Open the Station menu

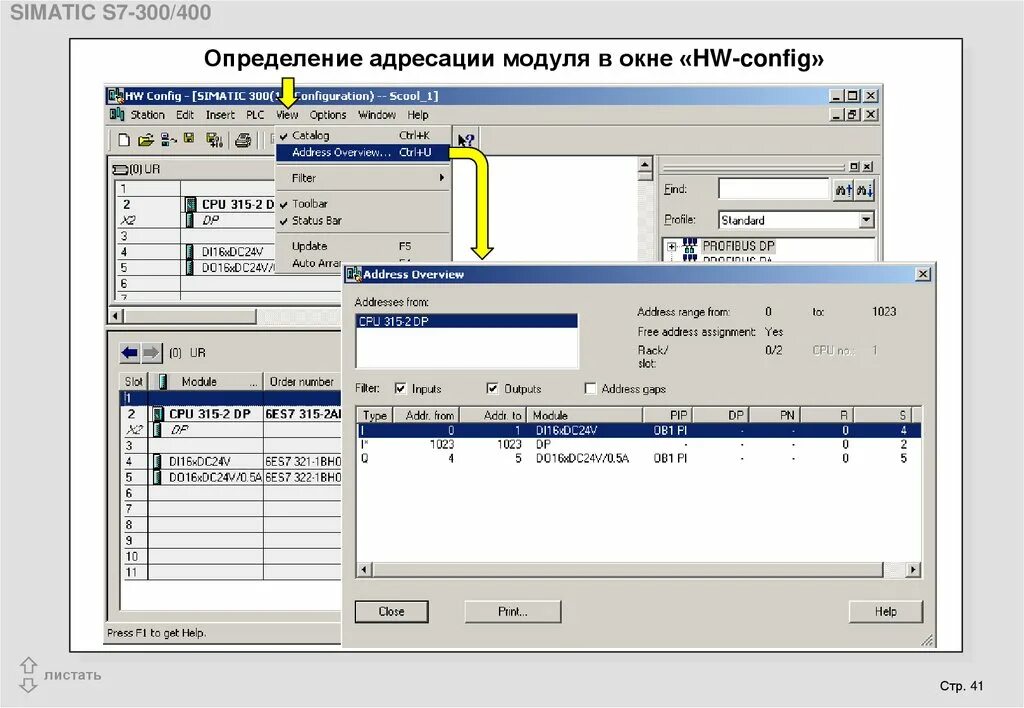coord(147,115)
